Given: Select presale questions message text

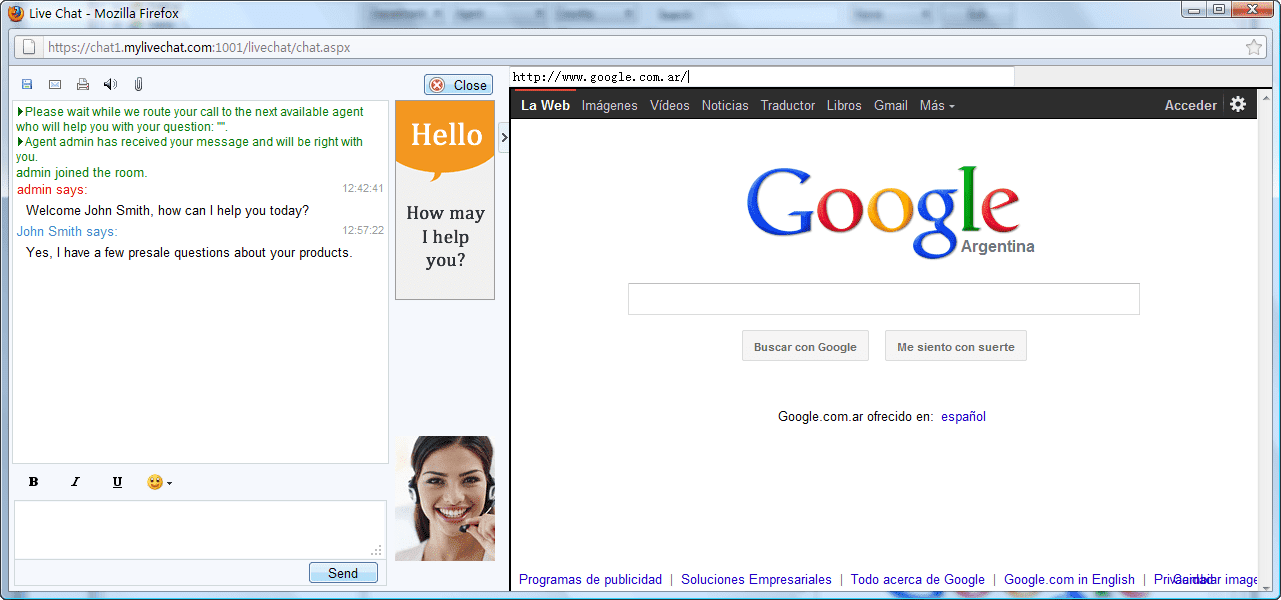Looking at the screenshot, I should point(189,252).
